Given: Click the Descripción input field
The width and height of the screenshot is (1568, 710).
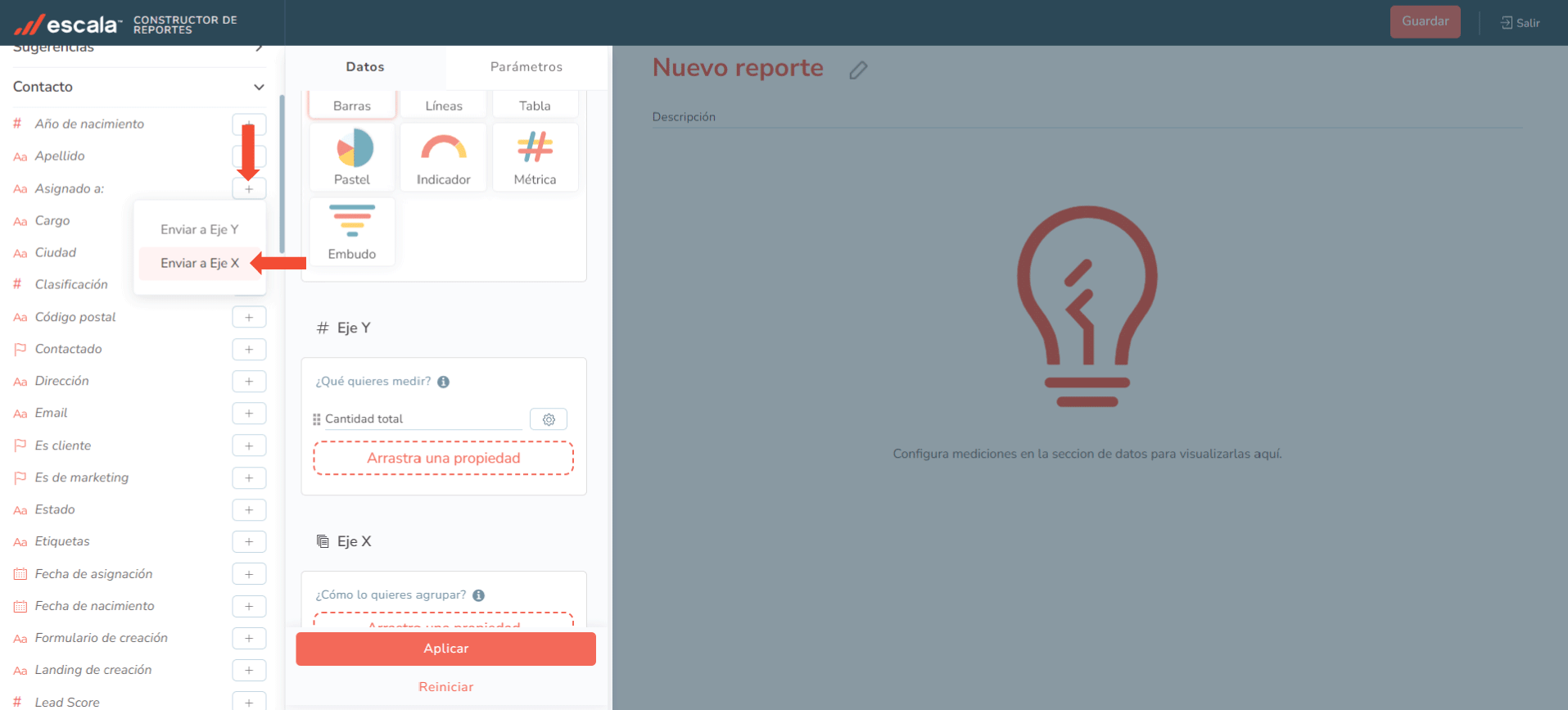Looking at the screenshot, I should coord(1087,117).
